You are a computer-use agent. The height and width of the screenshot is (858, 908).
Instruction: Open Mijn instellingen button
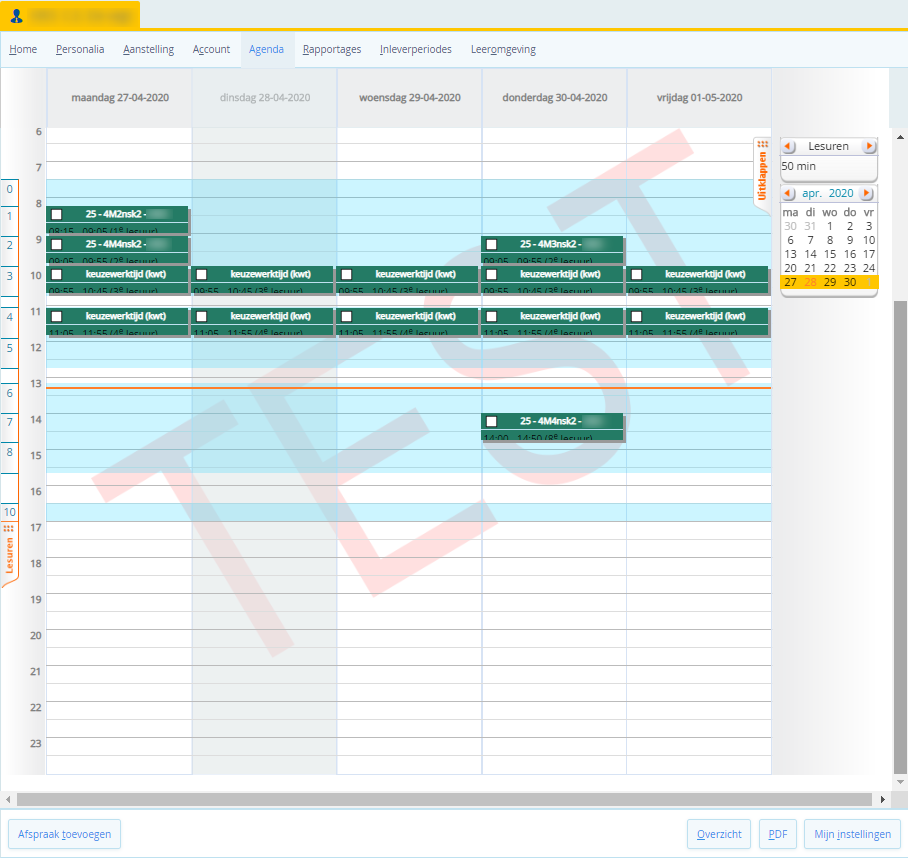coord(852,834)
